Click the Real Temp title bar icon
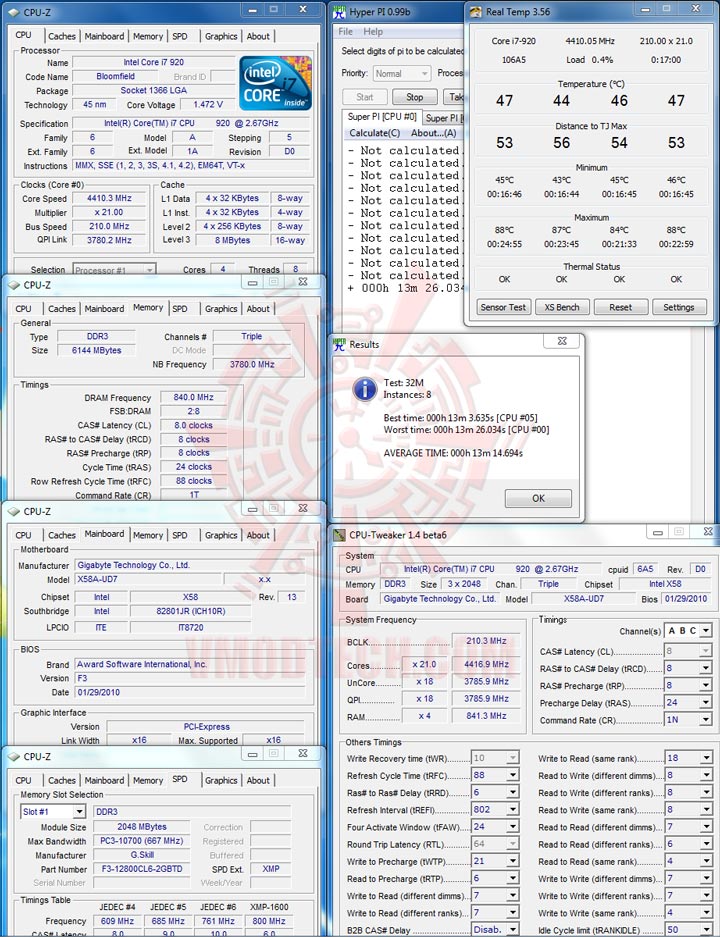The width and height of the screenshot is (720, 937). click(x=476, y=11)
